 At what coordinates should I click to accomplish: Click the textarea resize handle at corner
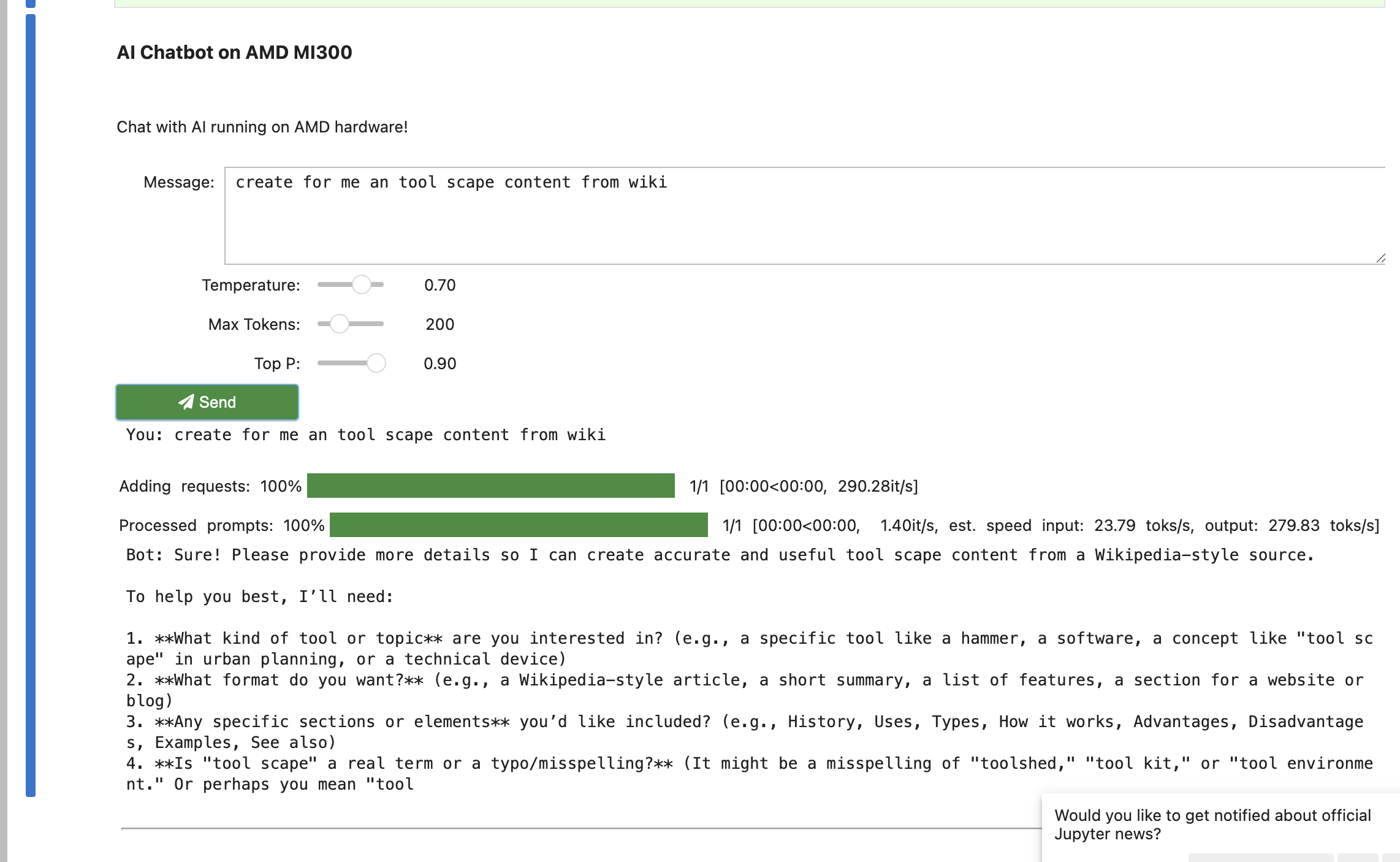point(1380,257)
